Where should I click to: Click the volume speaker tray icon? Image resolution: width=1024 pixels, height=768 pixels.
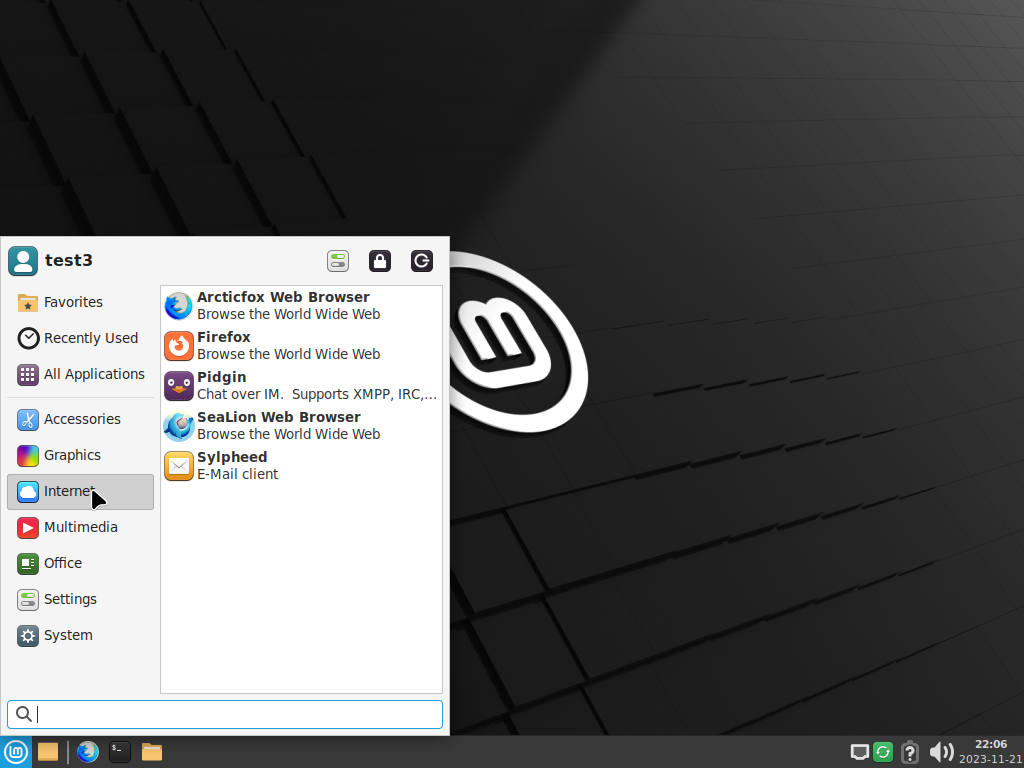coord(941,752)
